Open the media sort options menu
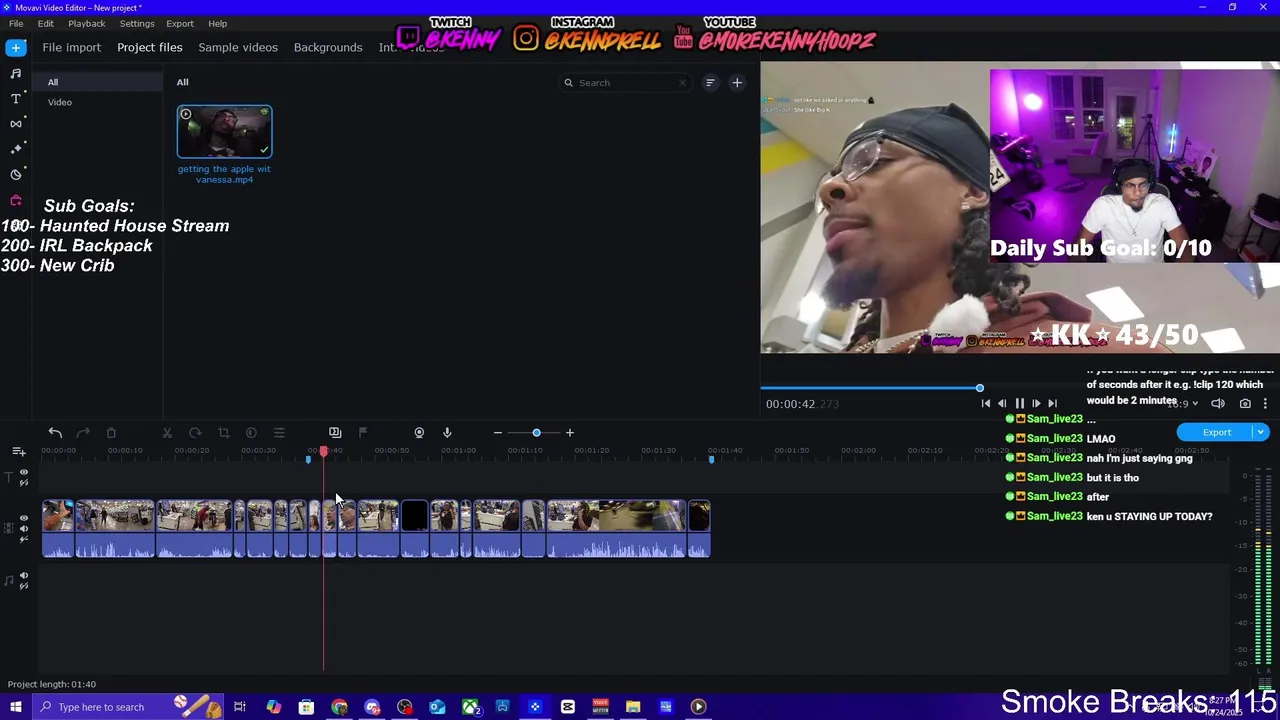 click(x=710, y=83)
